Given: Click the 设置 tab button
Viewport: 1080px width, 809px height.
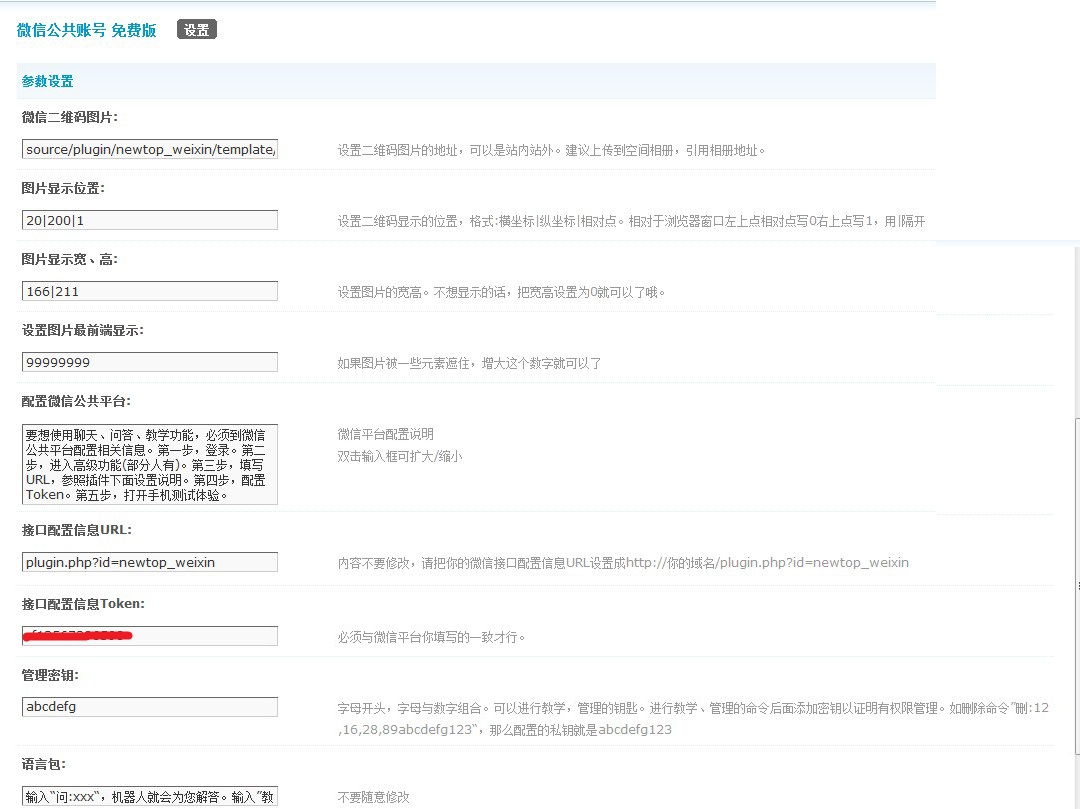Looking at the screenshot, I should [x=197, y=30].
